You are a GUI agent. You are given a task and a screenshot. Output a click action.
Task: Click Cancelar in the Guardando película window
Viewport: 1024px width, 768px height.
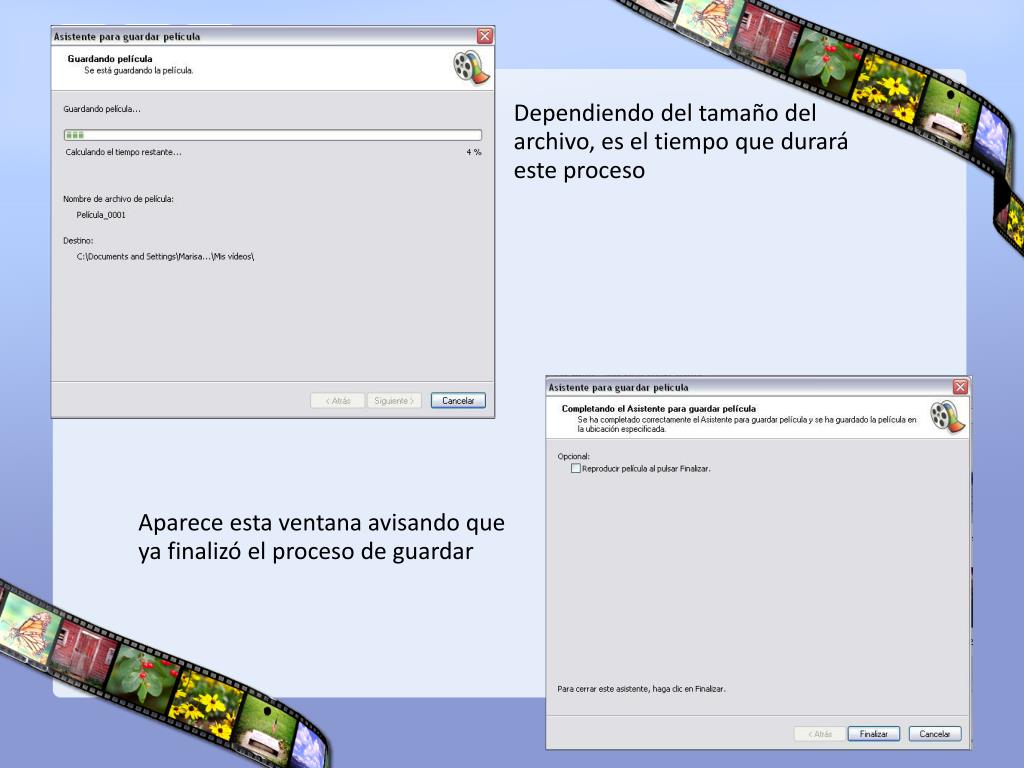point(458,400)
